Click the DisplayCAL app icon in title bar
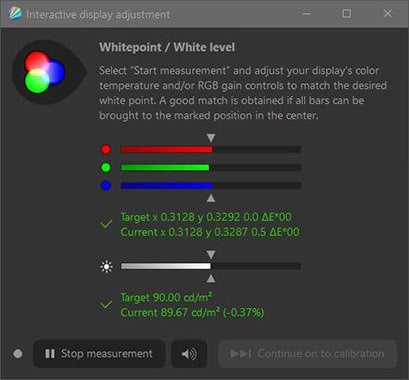The height and width of the screenshot is (380, 409). pyautogui.click(x=15, y=14)
